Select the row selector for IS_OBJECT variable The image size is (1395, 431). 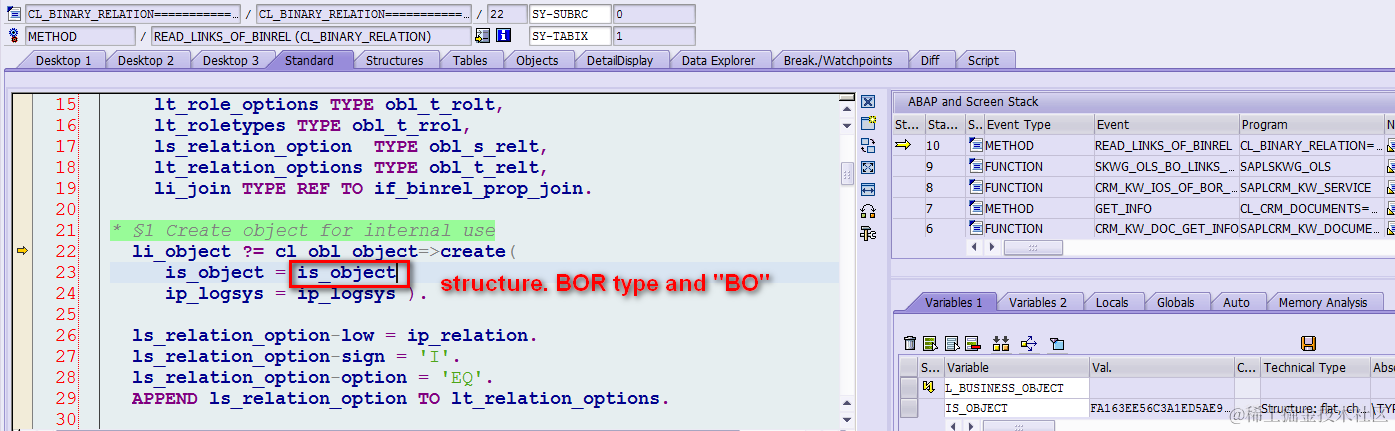click(x=909, y=408)
